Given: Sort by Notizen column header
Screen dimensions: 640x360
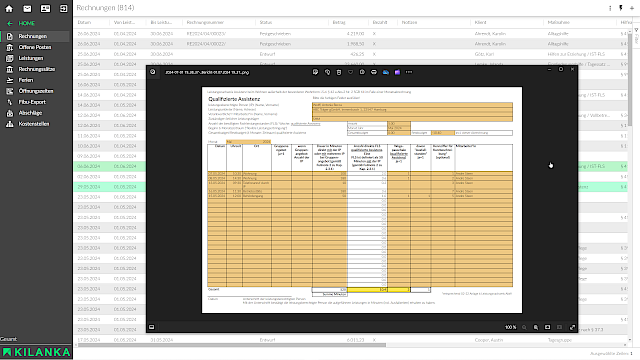Looking at the screenshot, I should [x=409, y=22].
